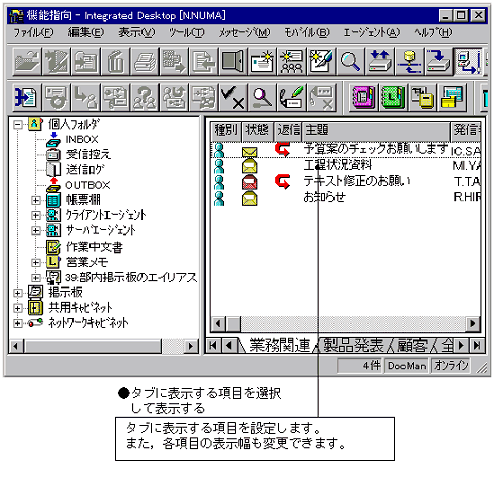Click the yellow clipboard copy icon
This screenshot has height=477, width=494.
coord(422,97)
